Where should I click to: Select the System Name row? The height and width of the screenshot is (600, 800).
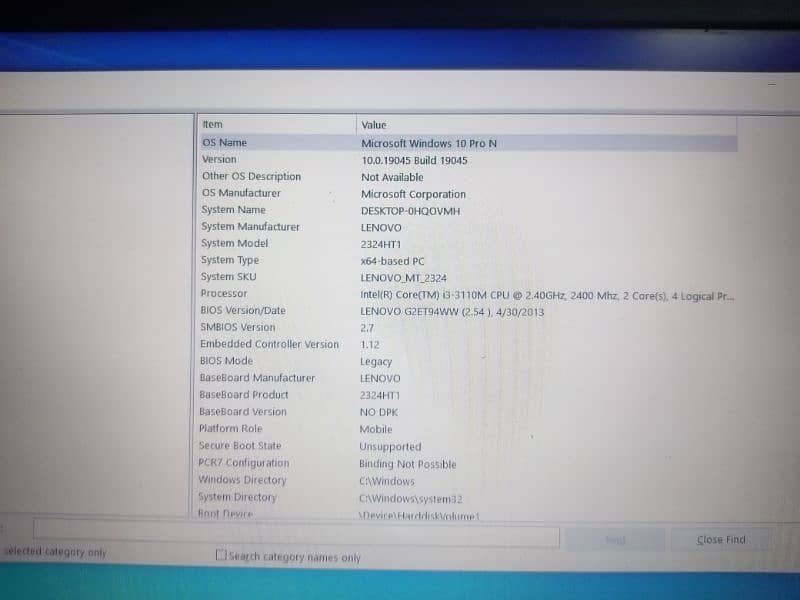(233, 210)
